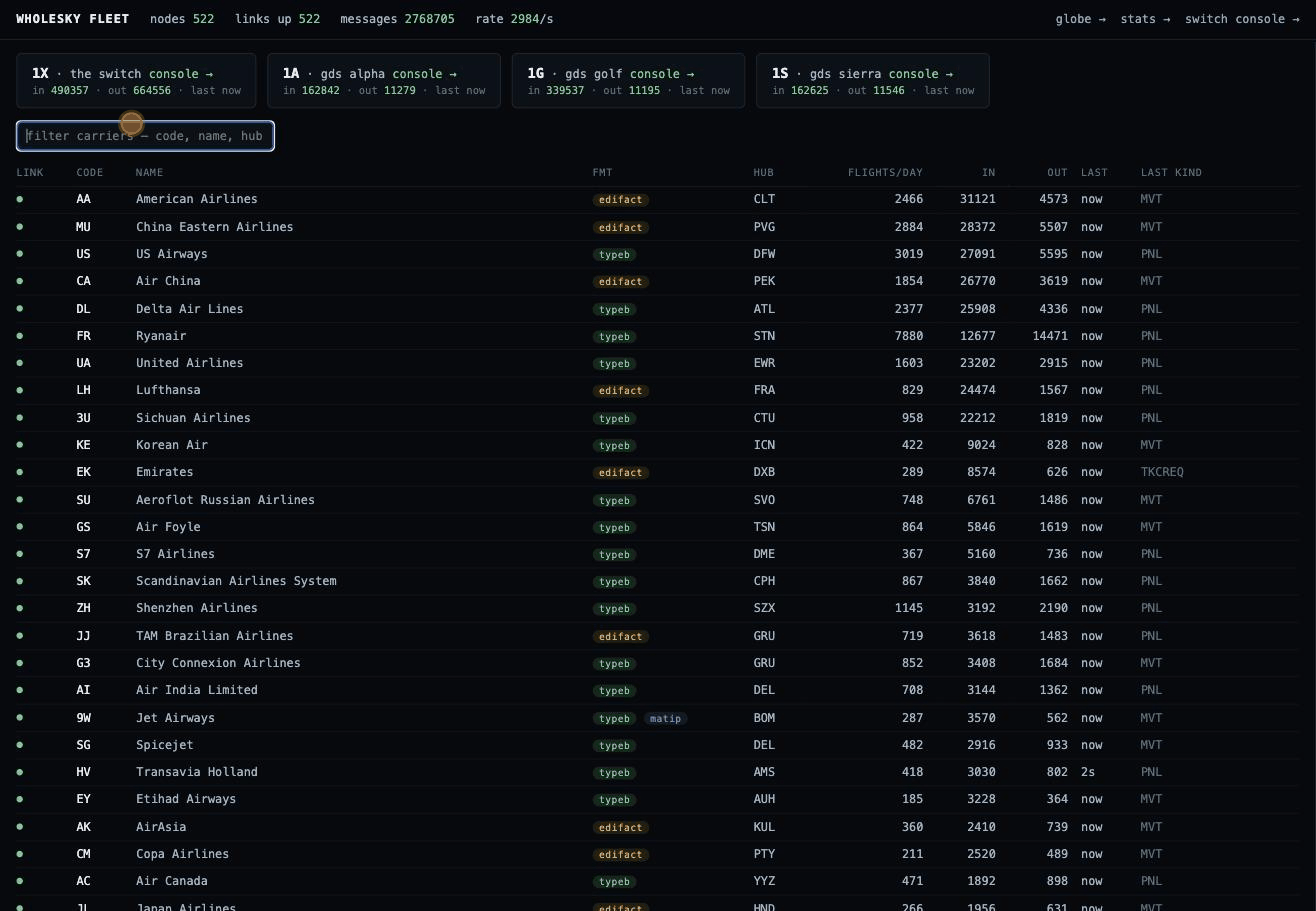Click the CODE column header
This screenshot has width=1316, height=911.
click(x=90, y=173)
